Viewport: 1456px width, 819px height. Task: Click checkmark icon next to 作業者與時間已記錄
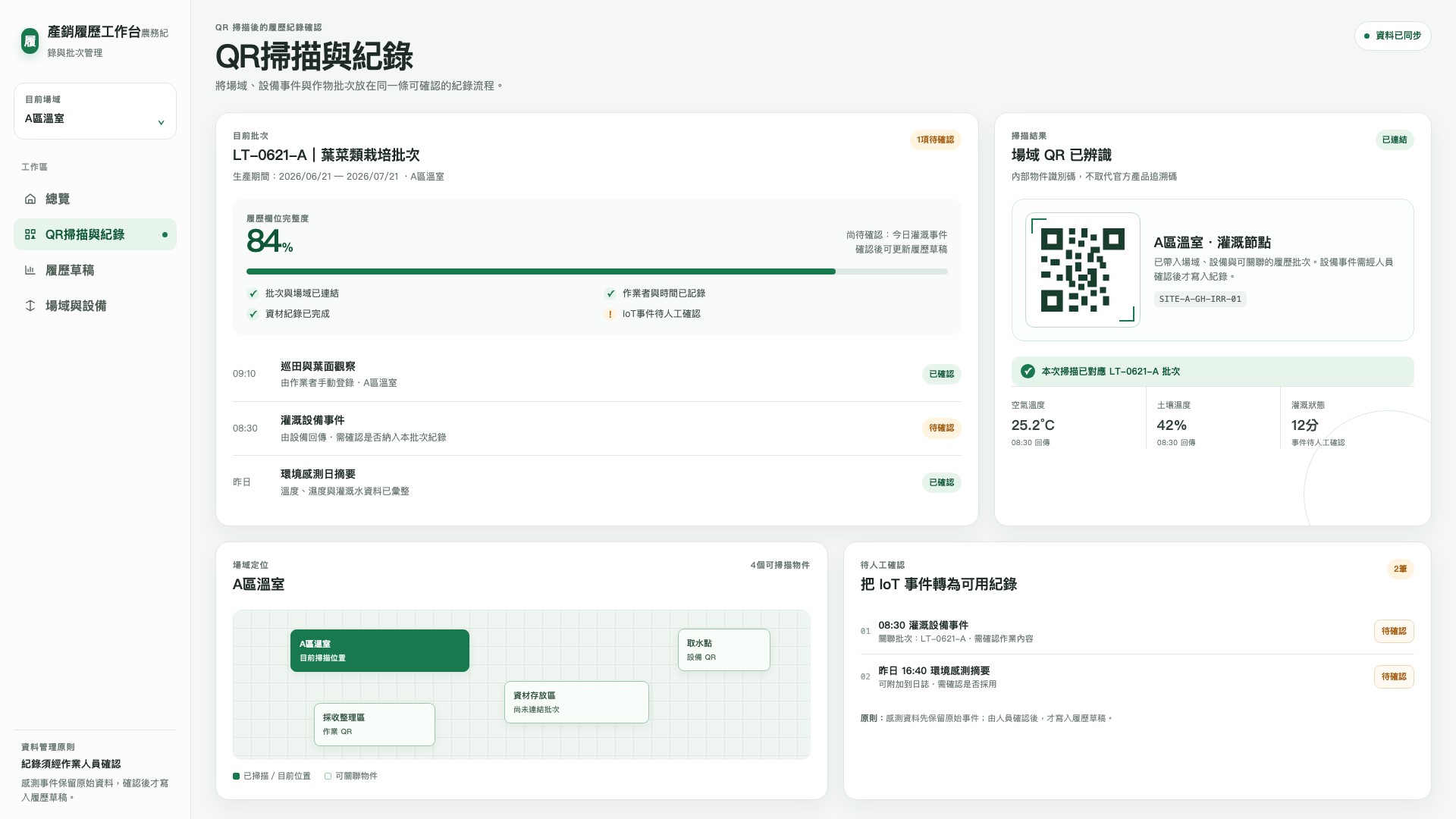tap(610, 293)
